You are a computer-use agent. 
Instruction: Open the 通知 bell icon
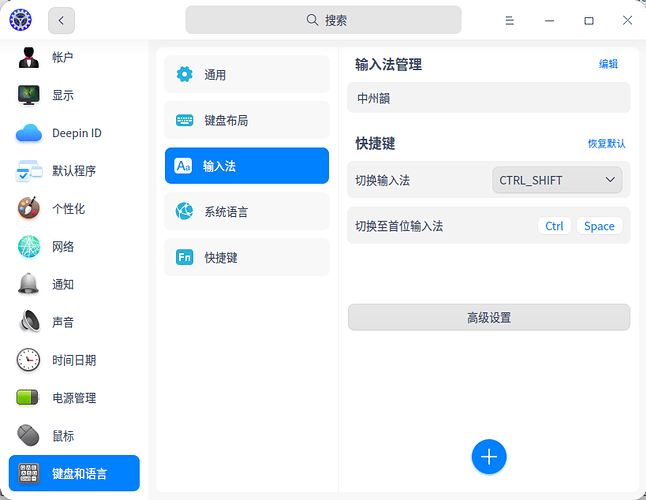[28, 284]
